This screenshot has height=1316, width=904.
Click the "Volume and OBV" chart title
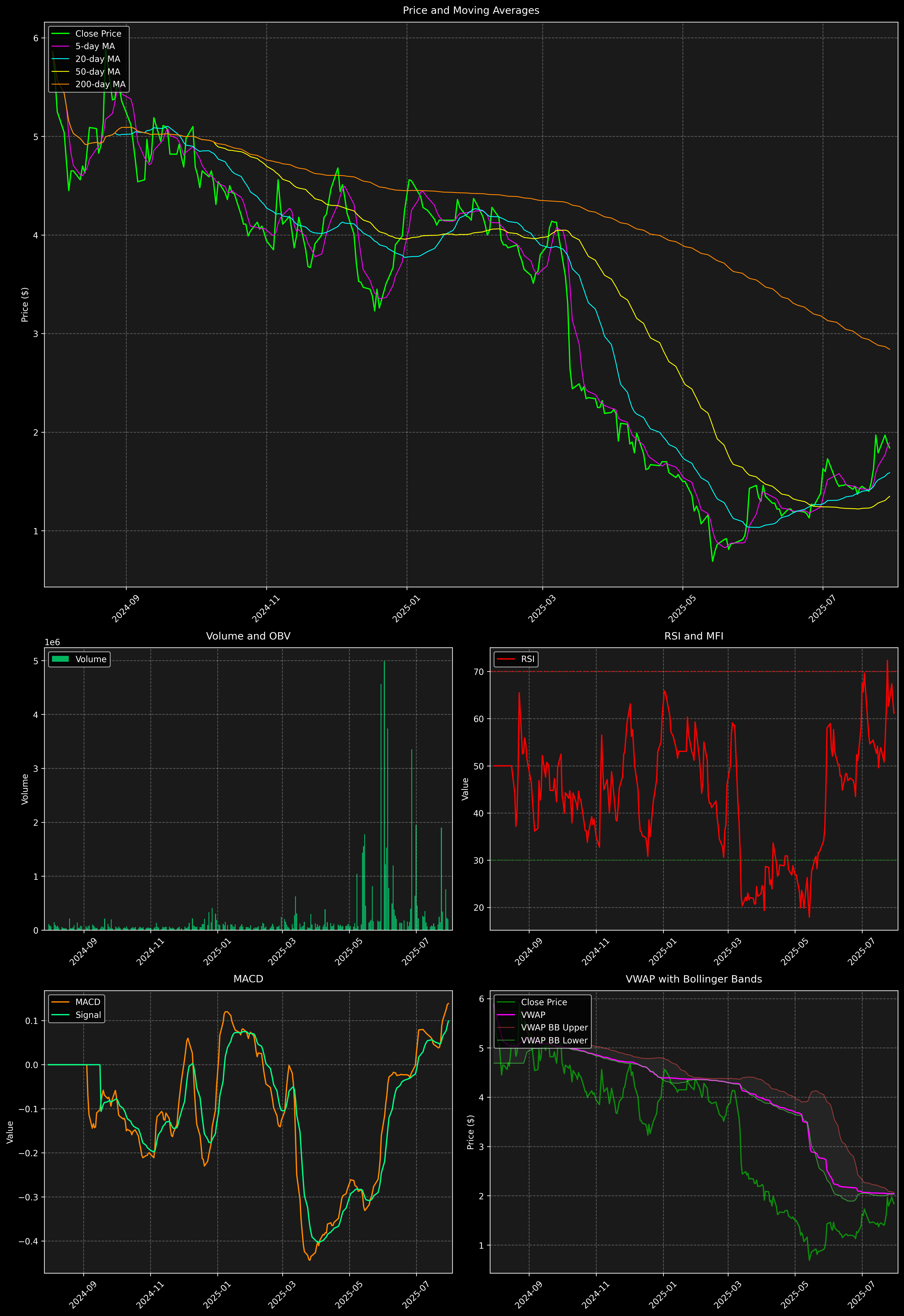point(248,636)
